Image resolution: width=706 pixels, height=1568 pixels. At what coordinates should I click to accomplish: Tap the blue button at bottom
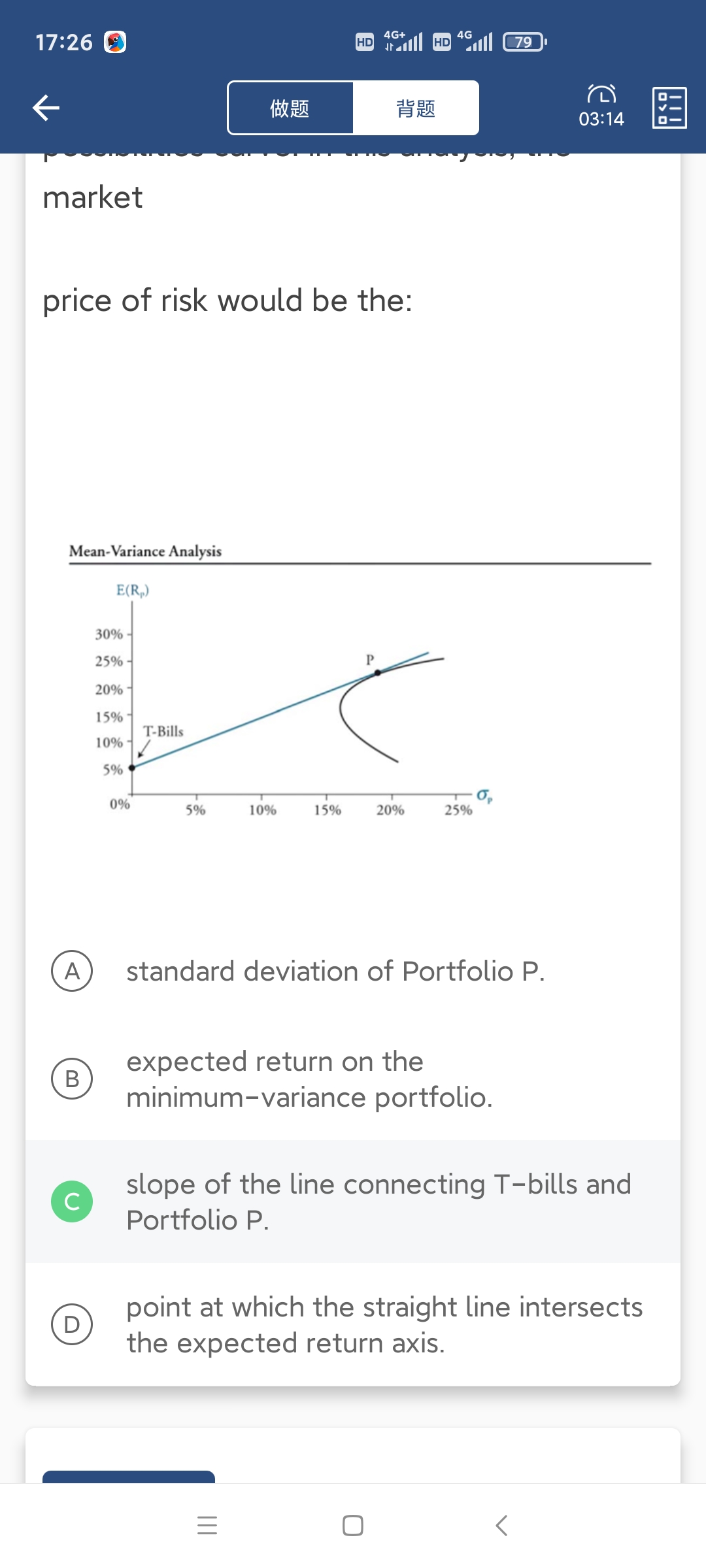point(129,1477)
